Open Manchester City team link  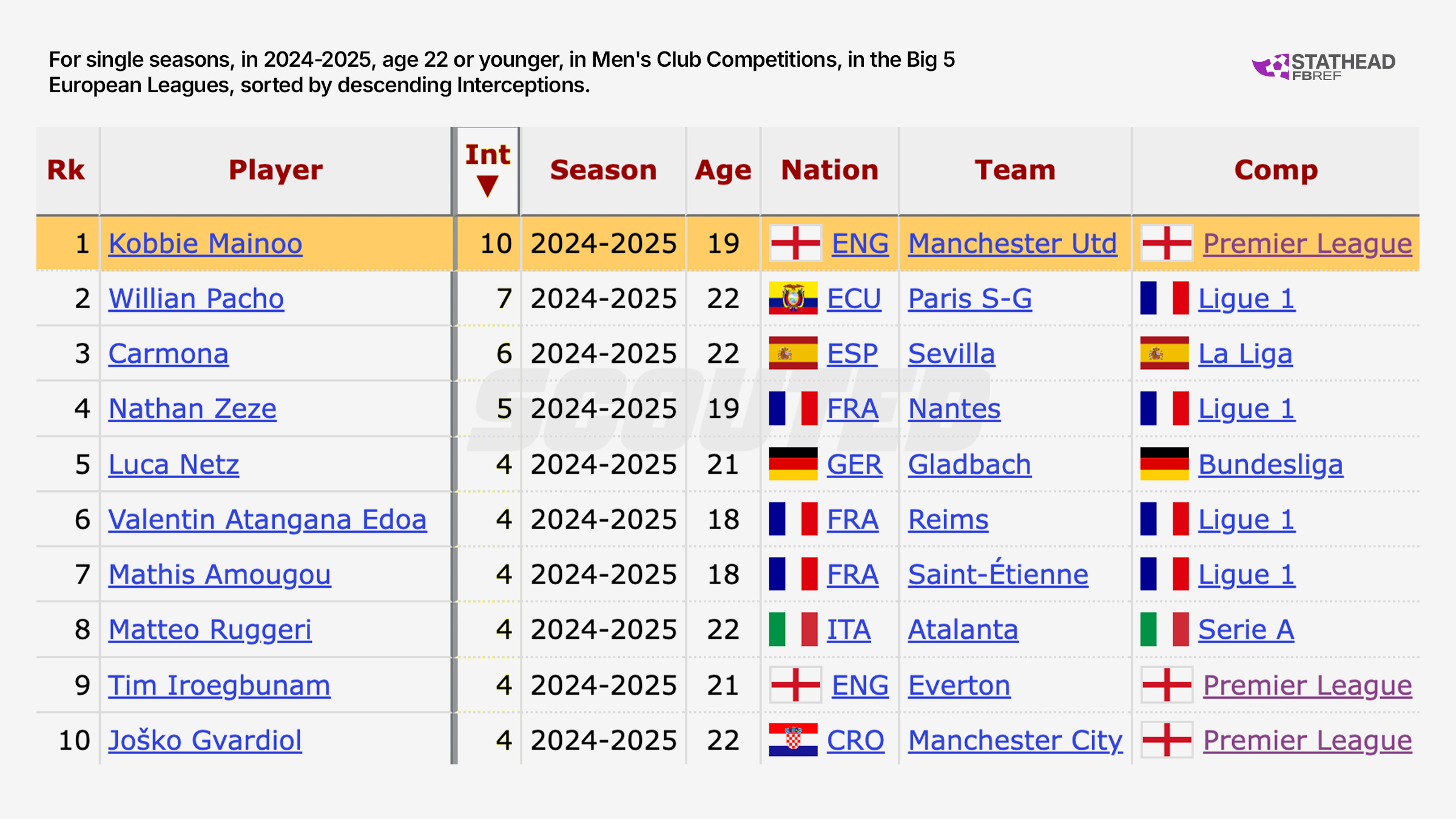1015,741
